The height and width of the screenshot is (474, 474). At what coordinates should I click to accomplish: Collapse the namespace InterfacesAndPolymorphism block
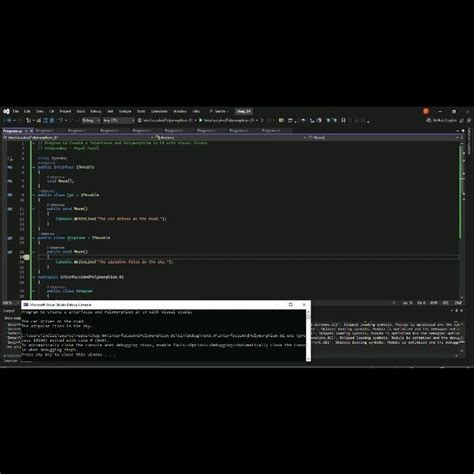34,277
